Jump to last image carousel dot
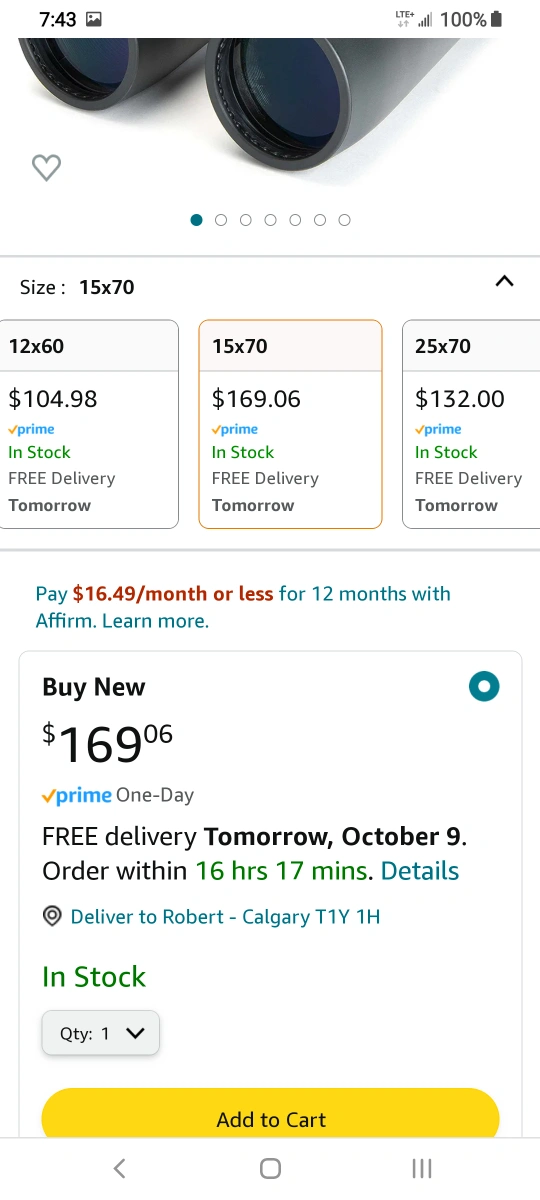 (x=344, y=220)
